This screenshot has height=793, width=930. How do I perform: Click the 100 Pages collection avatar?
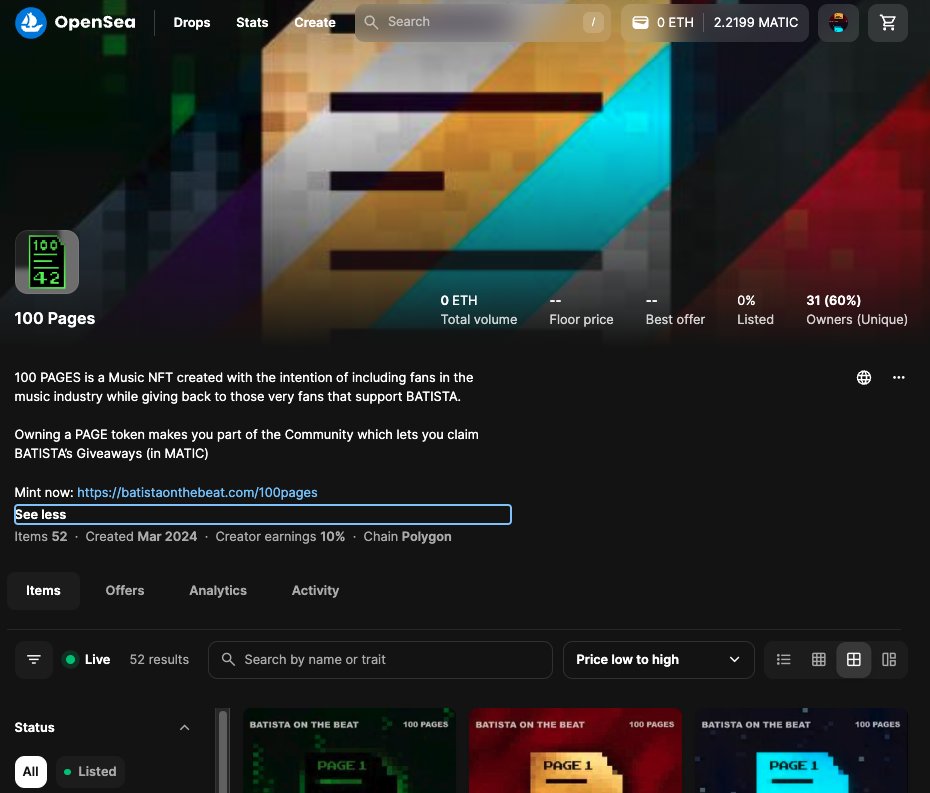click(x=47, y=262)
